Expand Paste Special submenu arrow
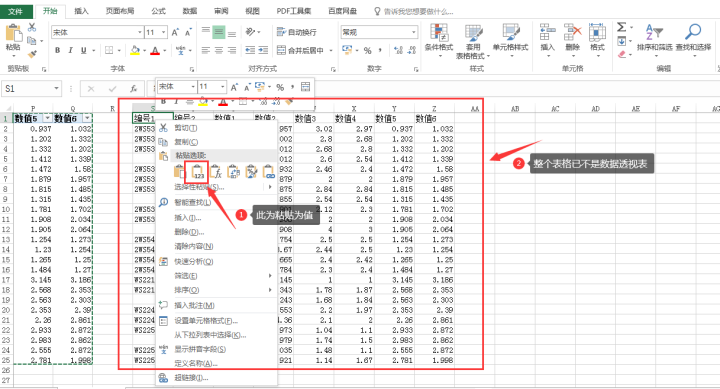Screen dimensions: 720x389 point(270,186)
